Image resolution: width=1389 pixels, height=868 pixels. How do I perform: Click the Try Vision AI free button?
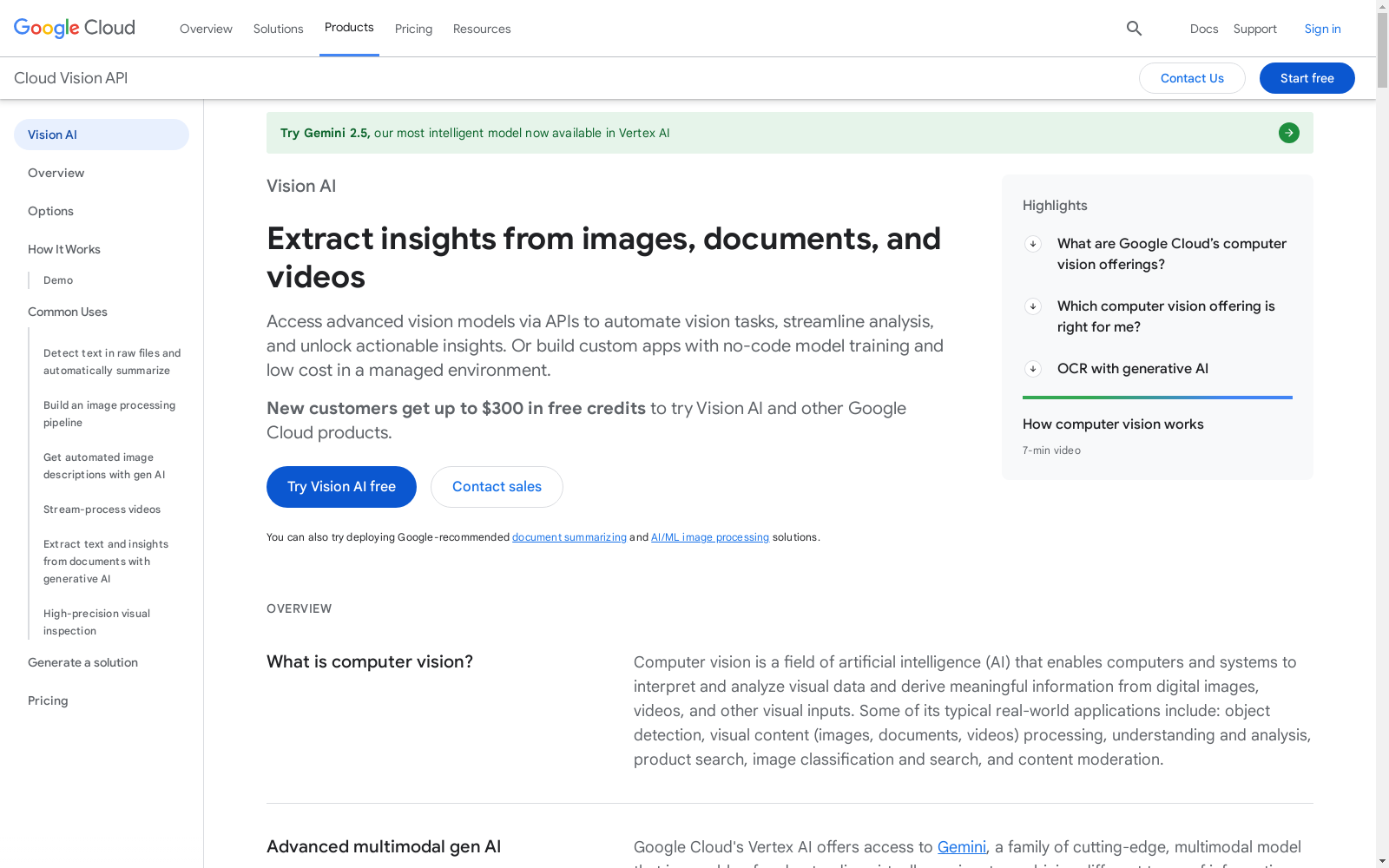coord(341,487)
